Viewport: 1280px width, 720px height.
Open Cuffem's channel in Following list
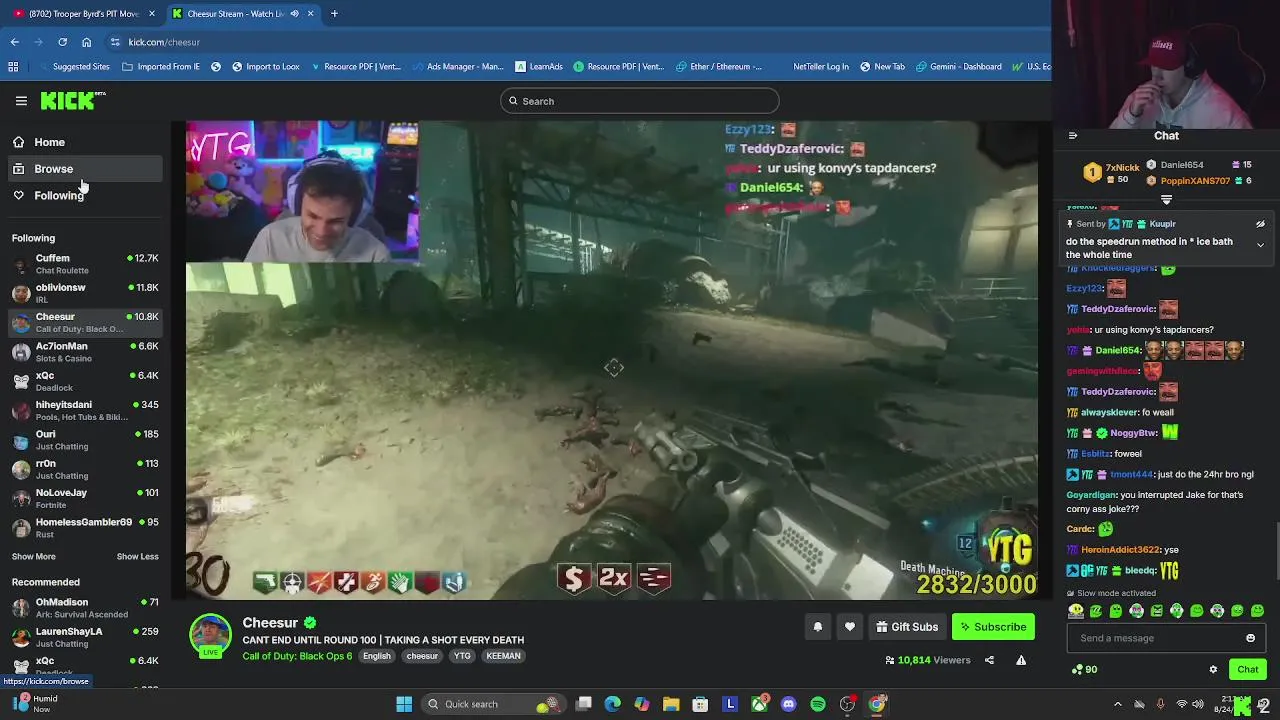(85, 264)
